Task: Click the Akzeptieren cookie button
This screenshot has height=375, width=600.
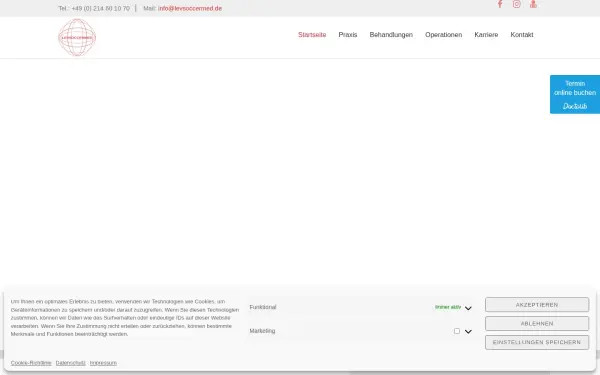Action: (x=537, y=305)
